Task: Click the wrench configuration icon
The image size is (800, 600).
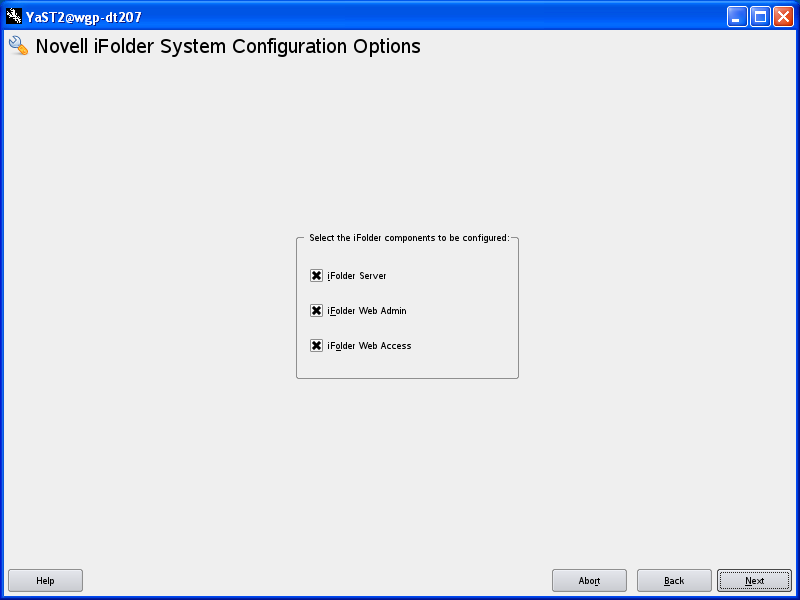Action: (x=18, y=45)
